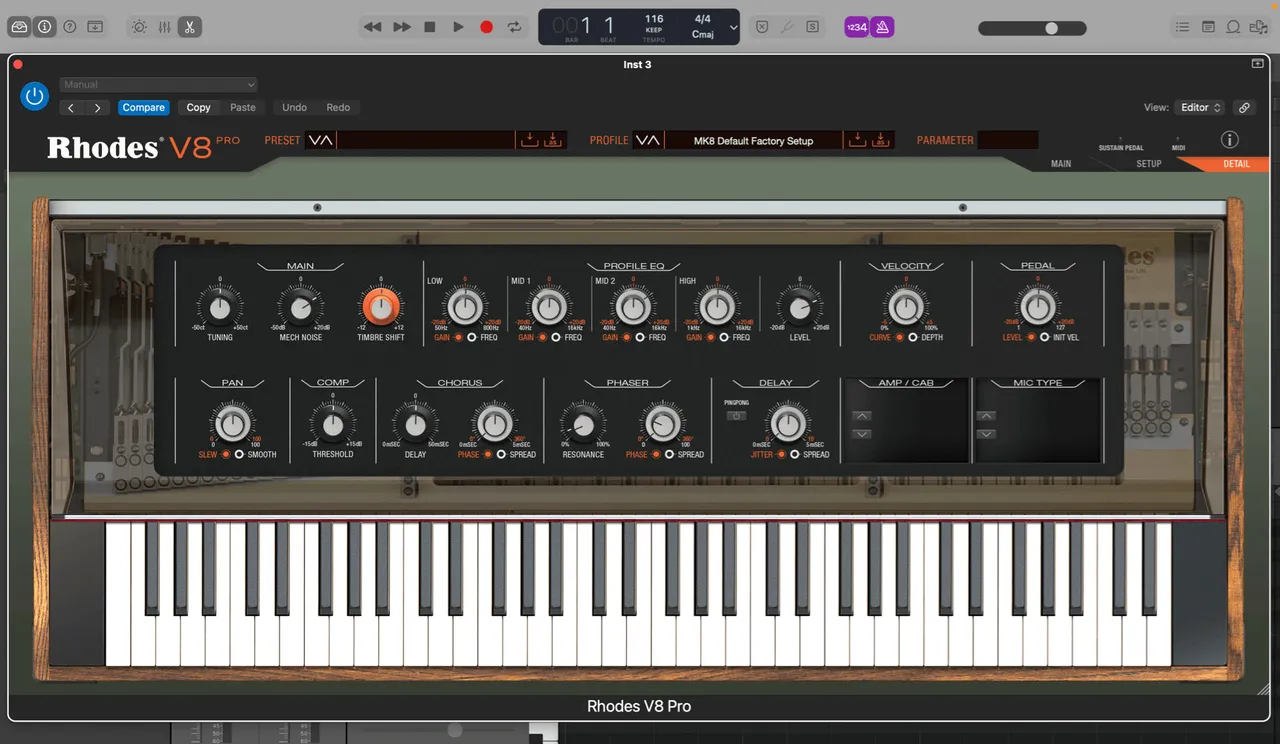Switch to the MAIN tab

pyautogui.click(x=1061, y=164)
